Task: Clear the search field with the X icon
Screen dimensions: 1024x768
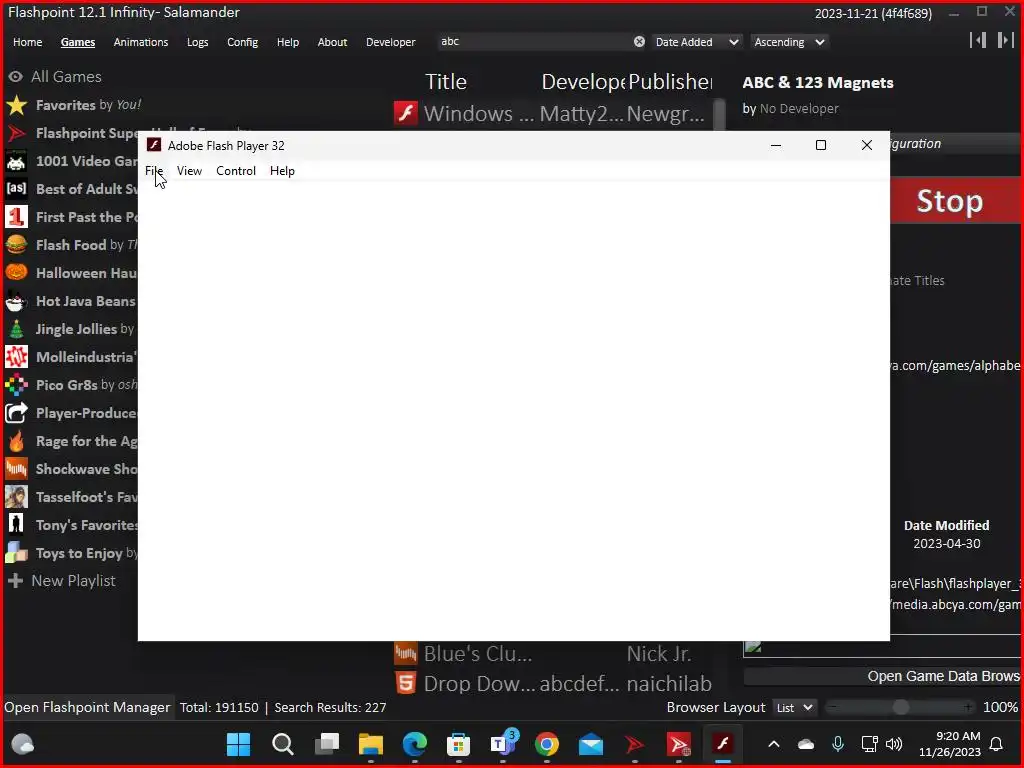Action: click(x=639, y=42)
